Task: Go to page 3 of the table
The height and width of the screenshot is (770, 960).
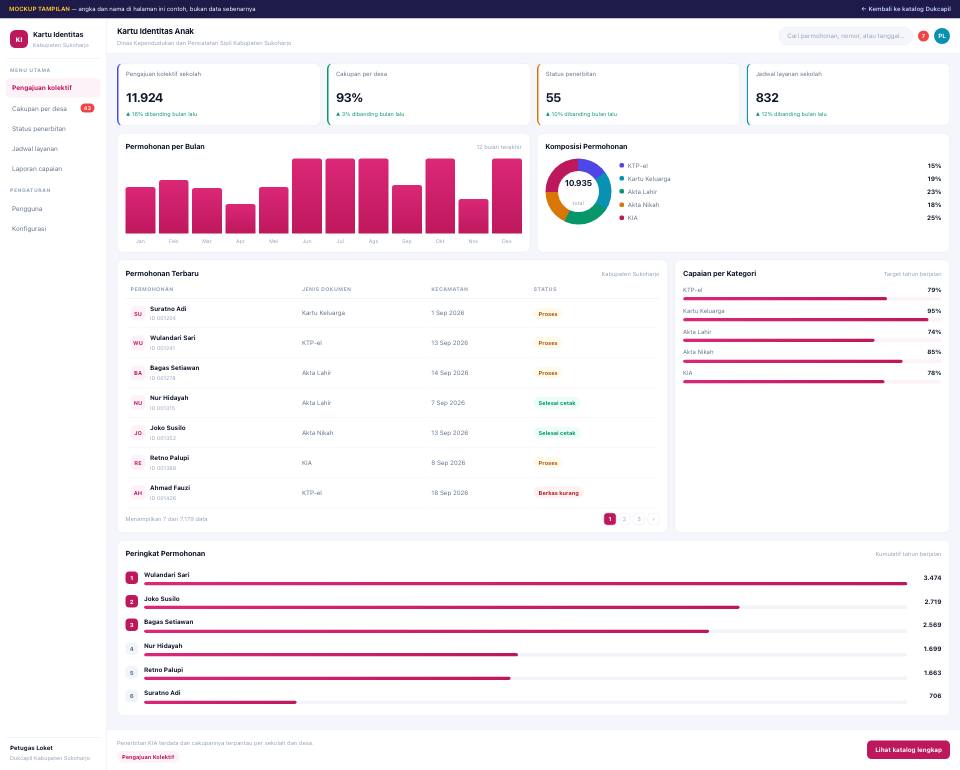Action: (x=639, y=519)
